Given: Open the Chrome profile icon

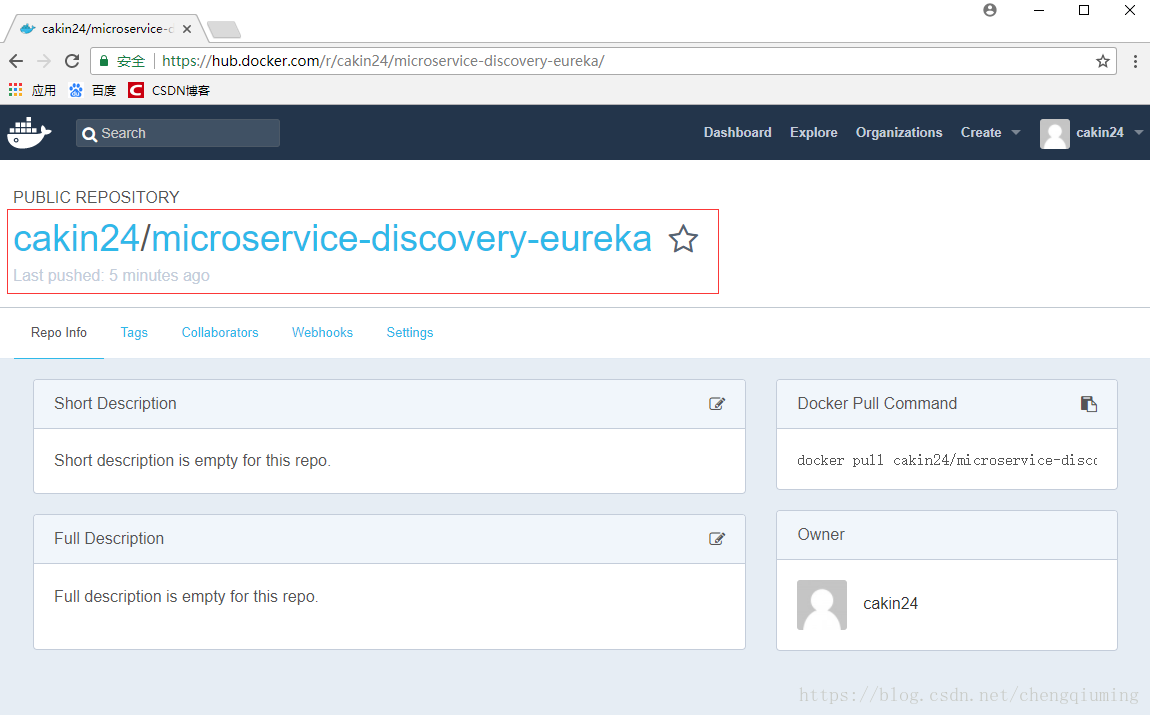Looking at the screenshot, I should click(990, 10).
